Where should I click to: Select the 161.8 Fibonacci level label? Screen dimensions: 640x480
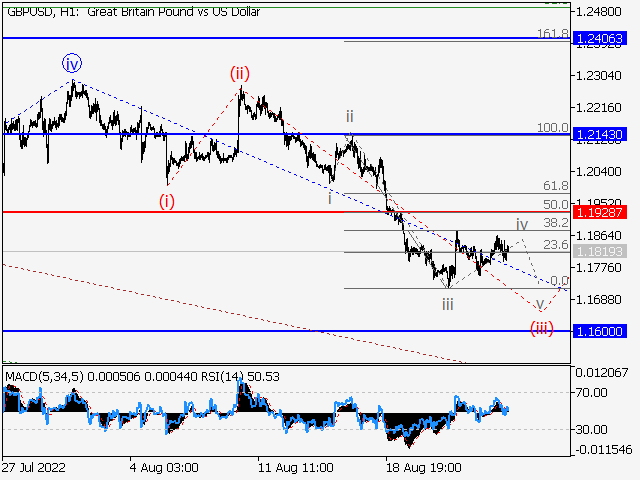552,34
